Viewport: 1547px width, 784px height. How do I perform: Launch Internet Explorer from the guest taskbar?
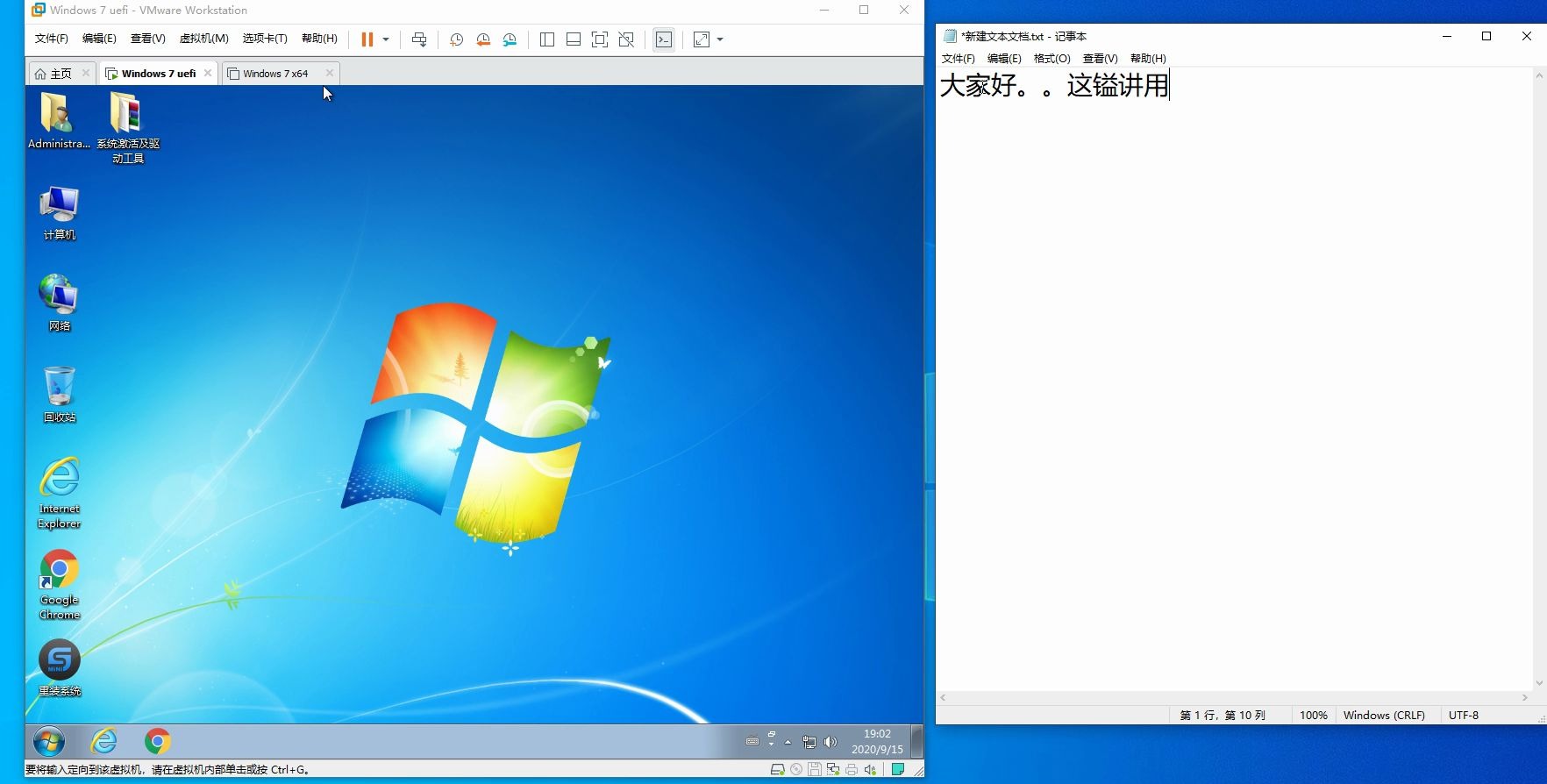click(x=103, y=742)
